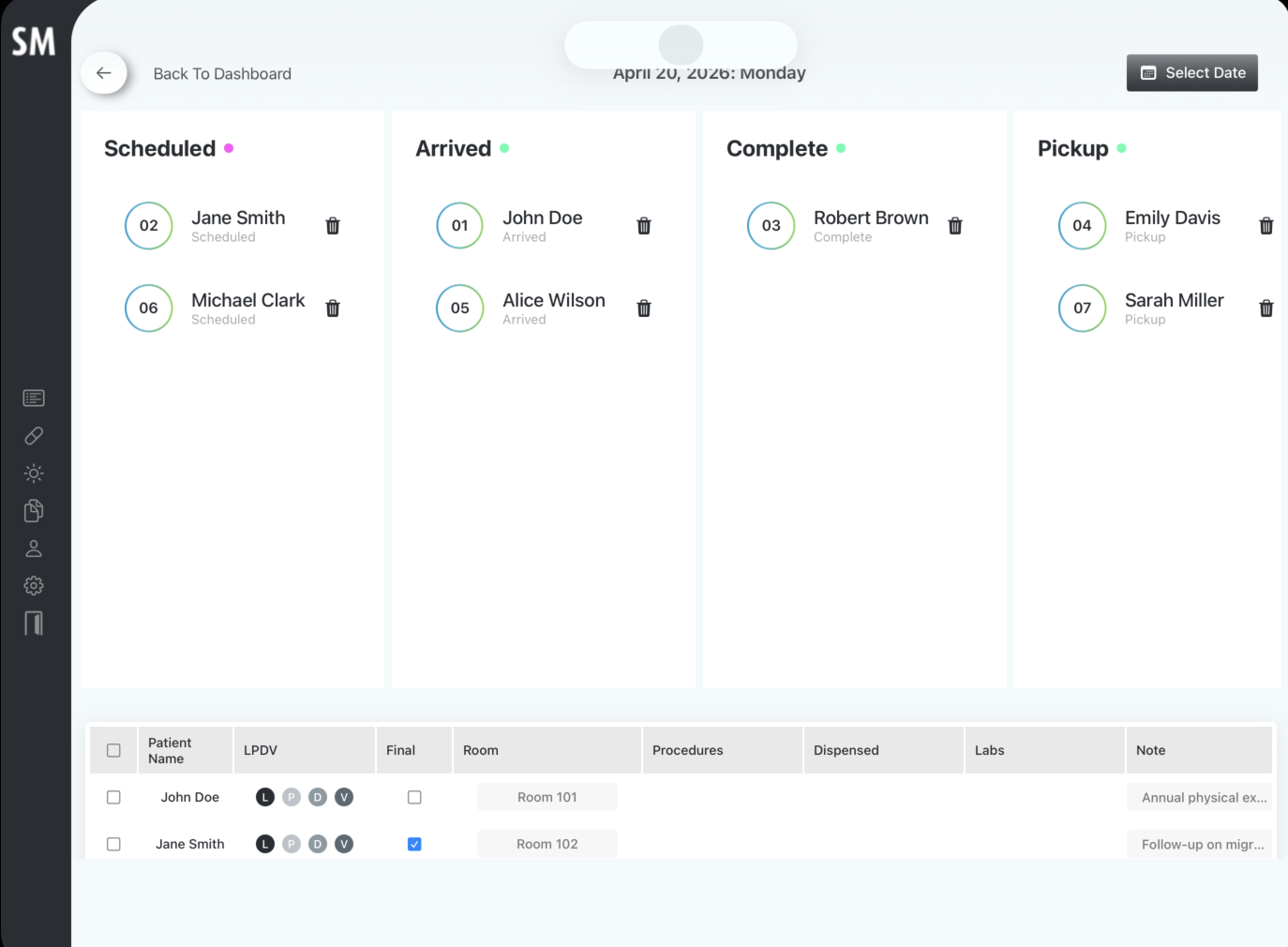Viewport: 1288px width, 947px height.
Task: Open the list view sidebar icon
Action: [34, 398]
